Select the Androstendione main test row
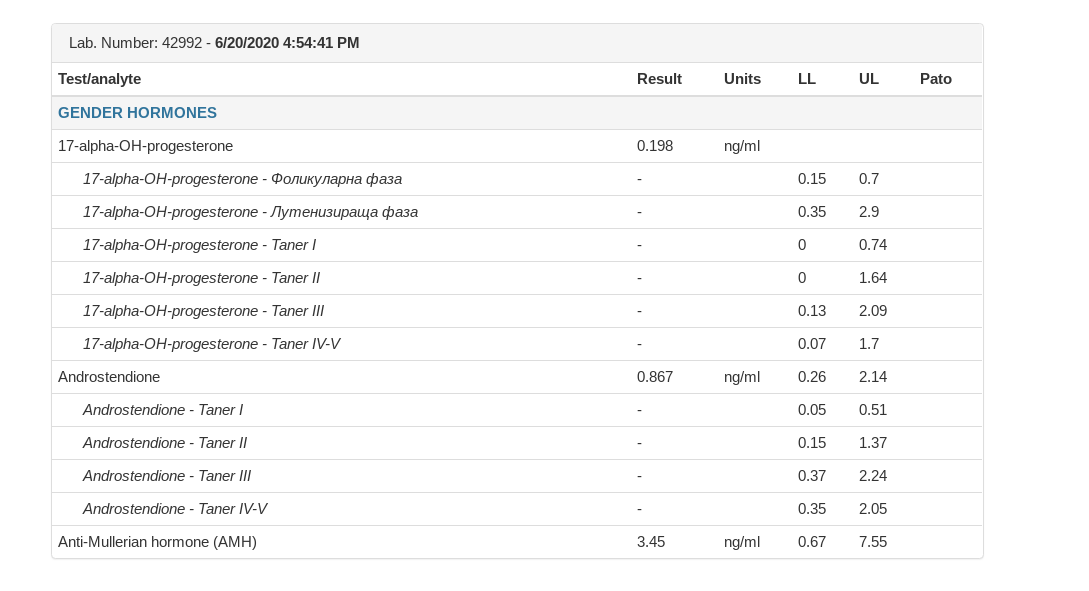The image size is (1089, 591). pyautogui.click(x=109, y=377)
